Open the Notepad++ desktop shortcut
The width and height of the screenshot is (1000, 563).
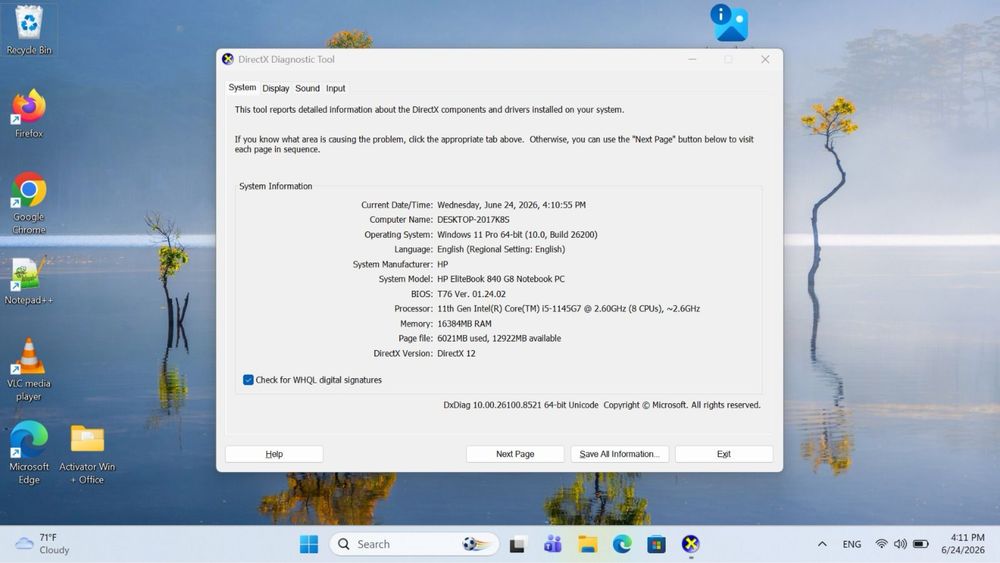coord(29,281)
